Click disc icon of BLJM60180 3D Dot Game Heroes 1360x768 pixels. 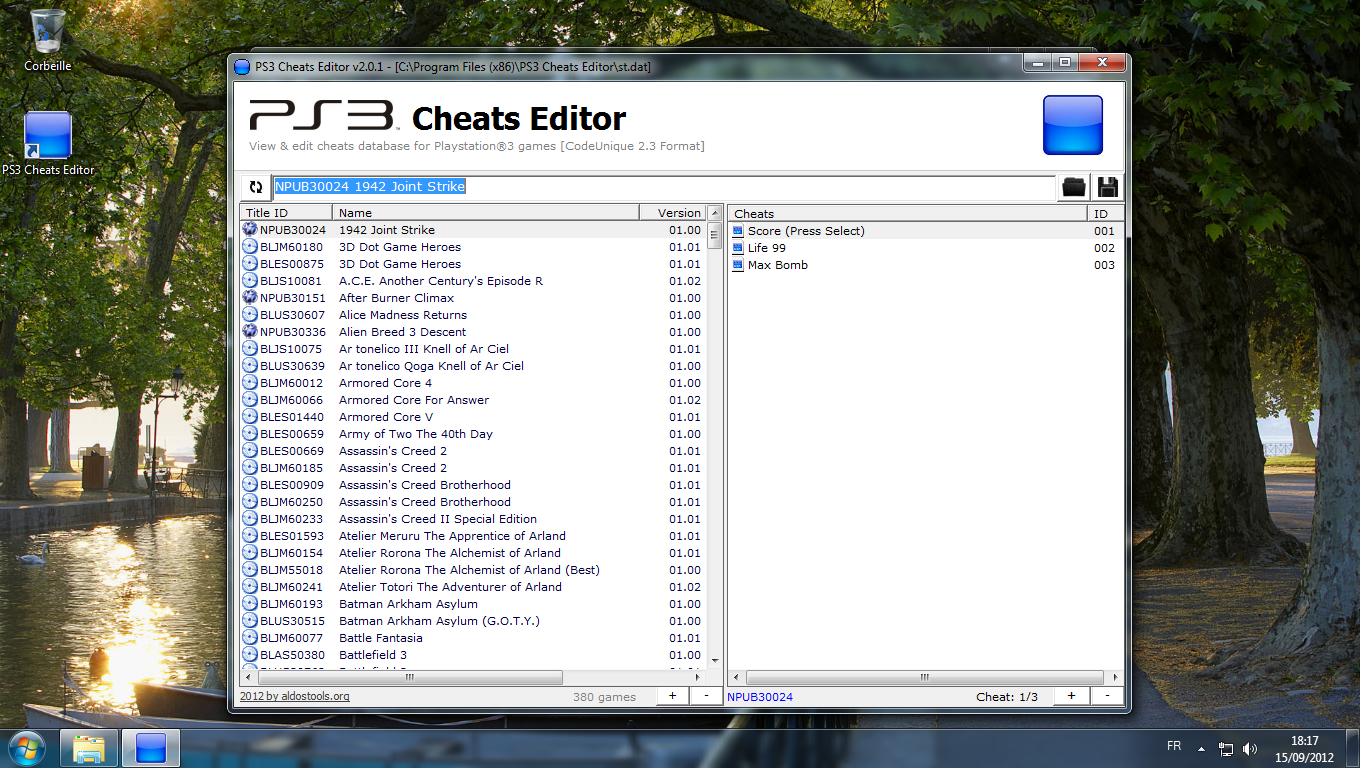pos(250,247)
